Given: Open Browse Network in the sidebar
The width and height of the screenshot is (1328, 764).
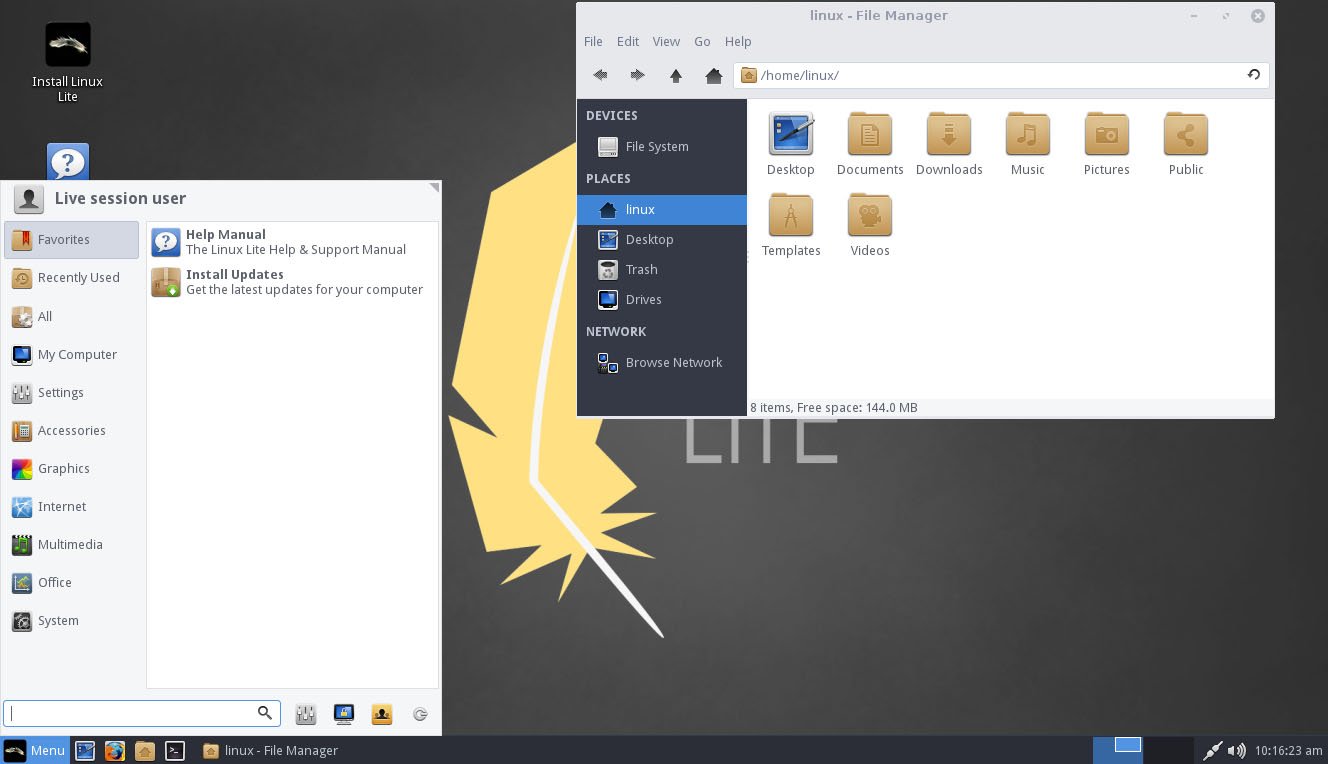Looking at the screenshot, I should pyautogui.click(x=662, y=362).
